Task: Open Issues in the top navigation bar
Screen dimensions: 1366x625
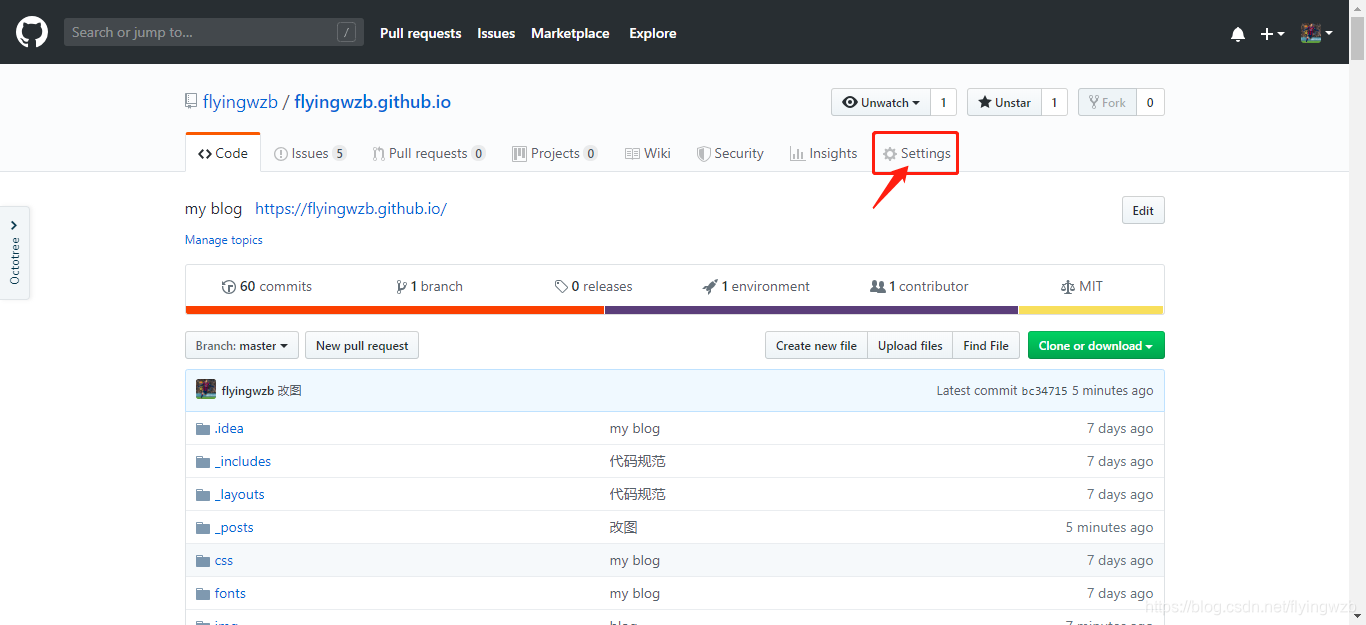Action: tap(496, 33)
